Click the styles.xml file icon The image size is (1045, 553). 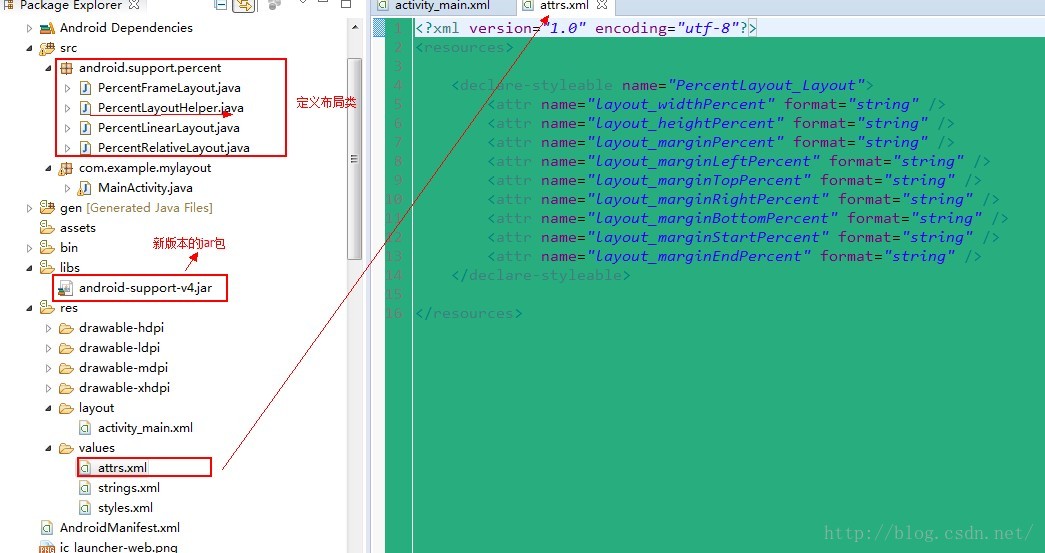point(85,508)
